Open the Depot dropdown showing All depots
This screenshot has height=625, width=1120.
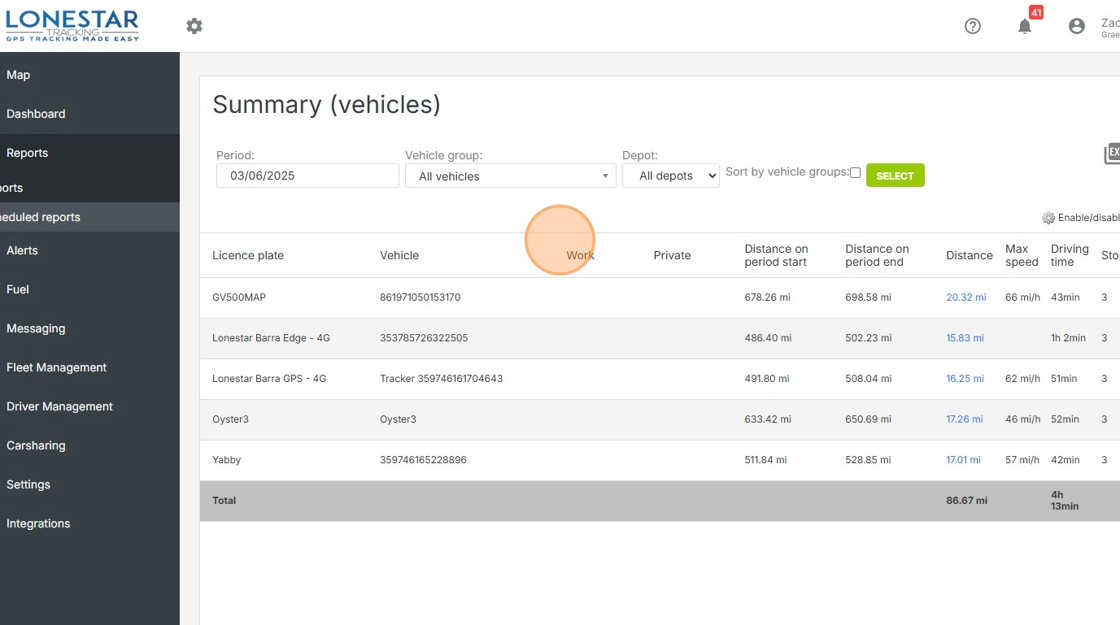tap(671, 176)
